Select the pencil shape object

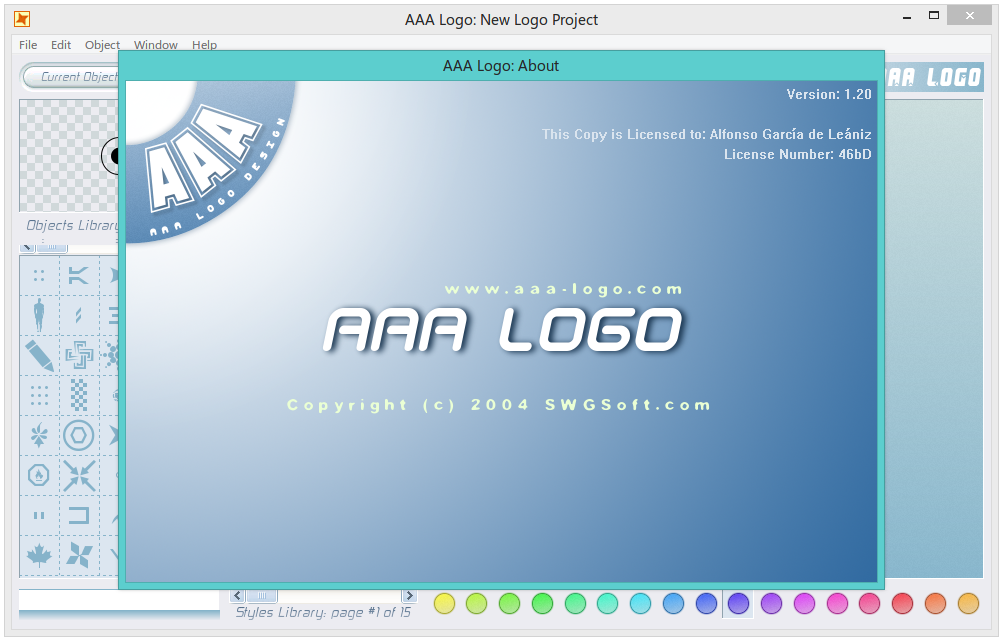tap(38, 354)
